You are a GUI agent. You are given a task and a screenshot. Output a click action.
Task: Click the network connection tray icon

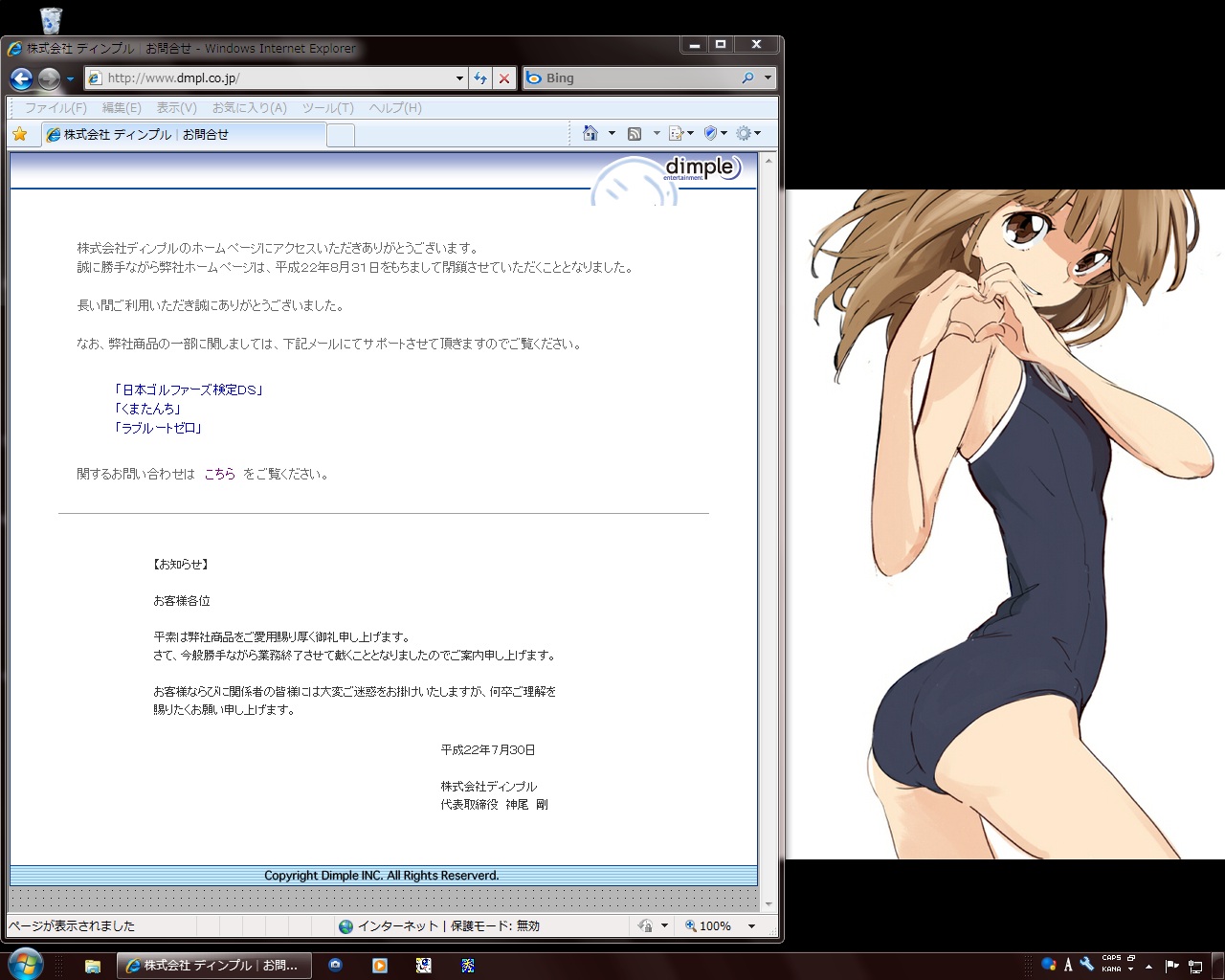pyautogui.click(x=1195, y=966)
